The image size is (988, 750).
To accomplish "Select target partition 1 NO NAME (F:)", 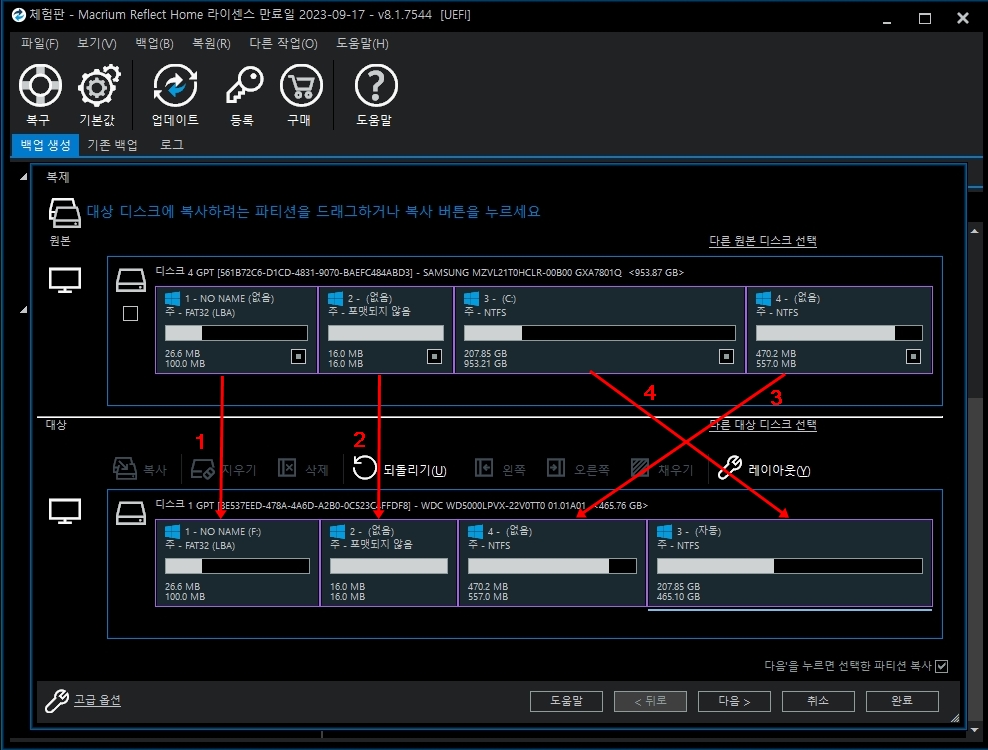I will click(x=238, y=563).
